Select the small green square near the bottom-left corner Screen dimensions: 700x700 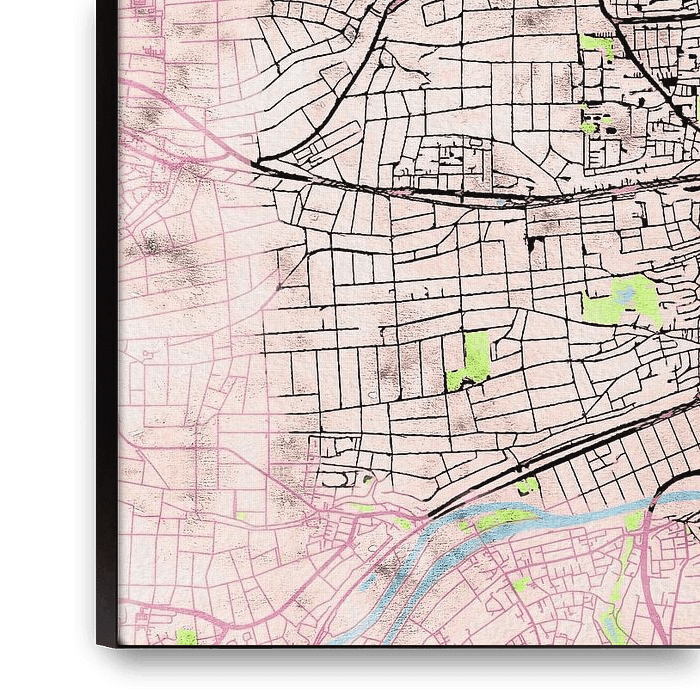click(186, 636)
